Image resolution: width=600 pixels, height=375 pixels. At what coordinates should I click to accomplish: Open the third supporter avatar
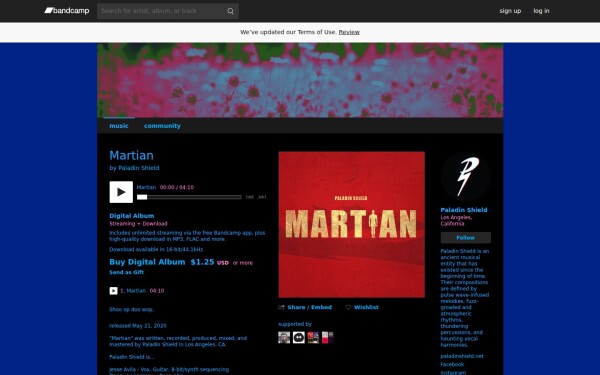click(313, 338)
